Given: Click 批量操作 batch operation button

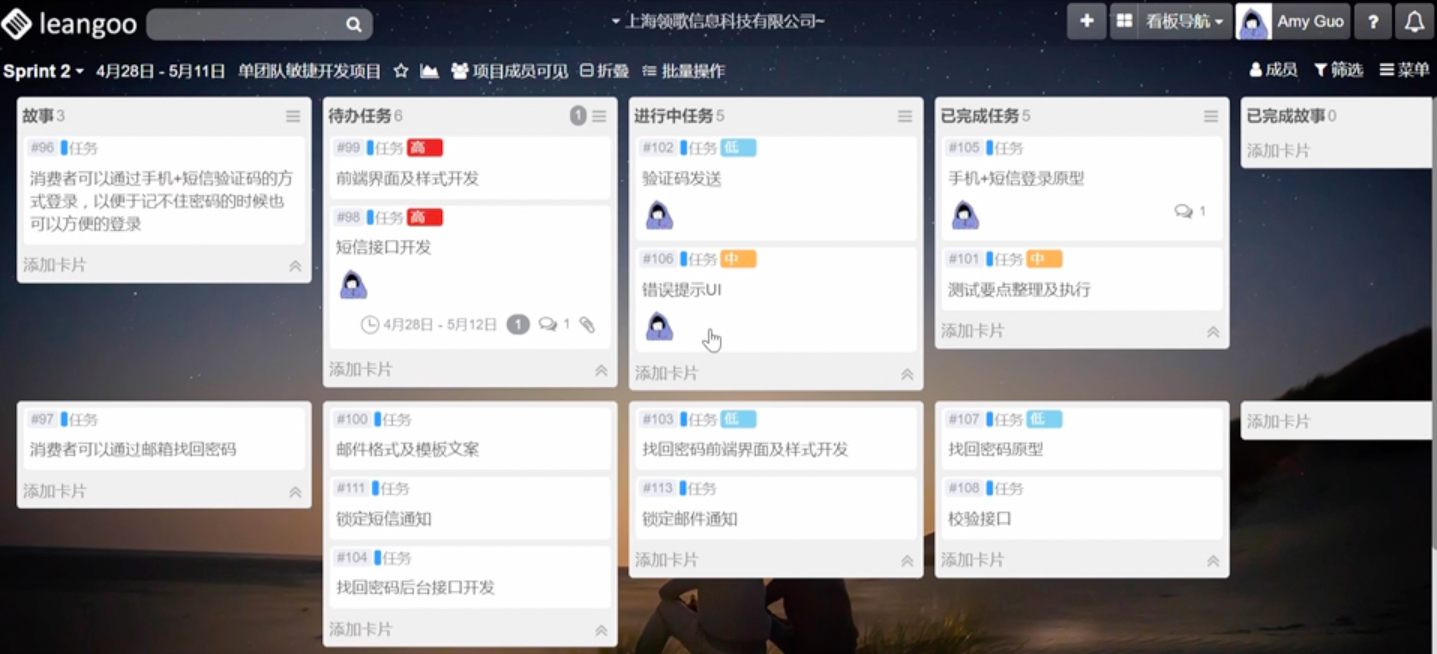Looking at the screenshot, I should pyautogui.click(x=683, y=71).
